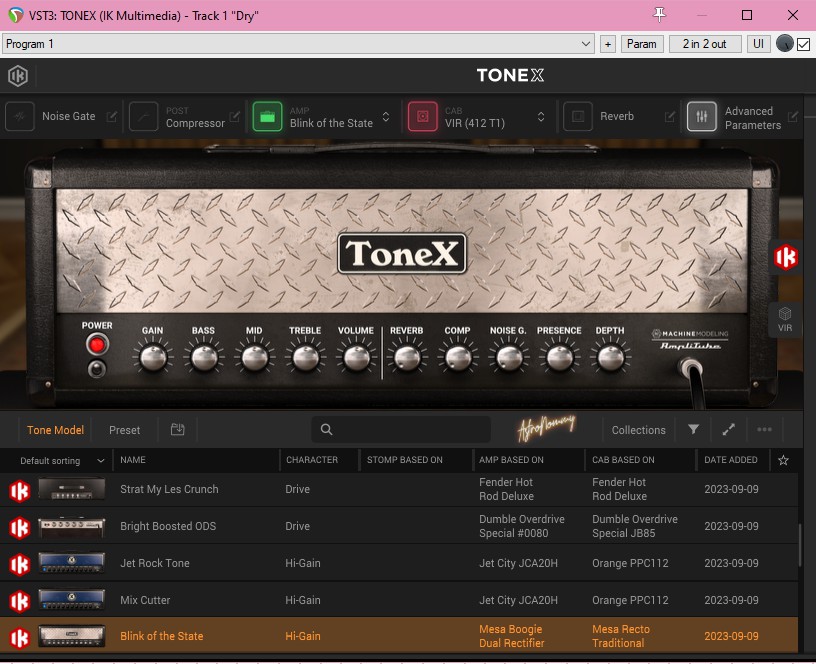Click the plus button next to Program
The image size is (816, 664).
point(608,44)
